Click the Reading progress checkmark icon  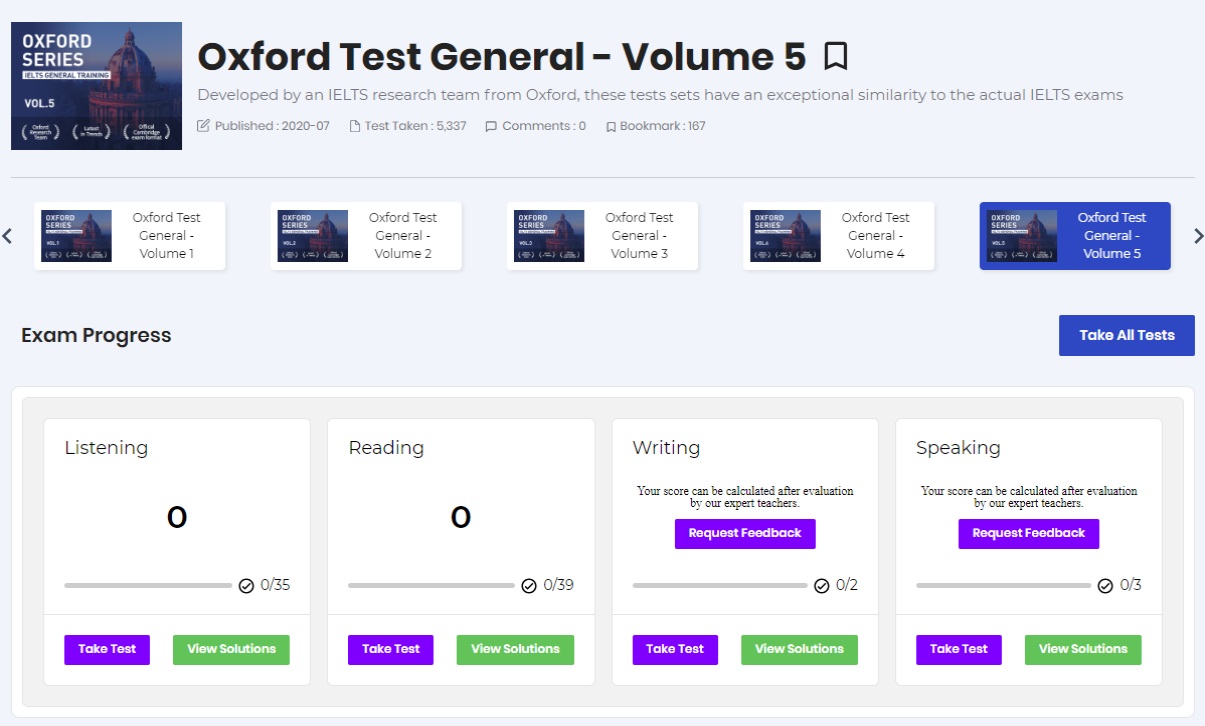click(x=530, y=586)
